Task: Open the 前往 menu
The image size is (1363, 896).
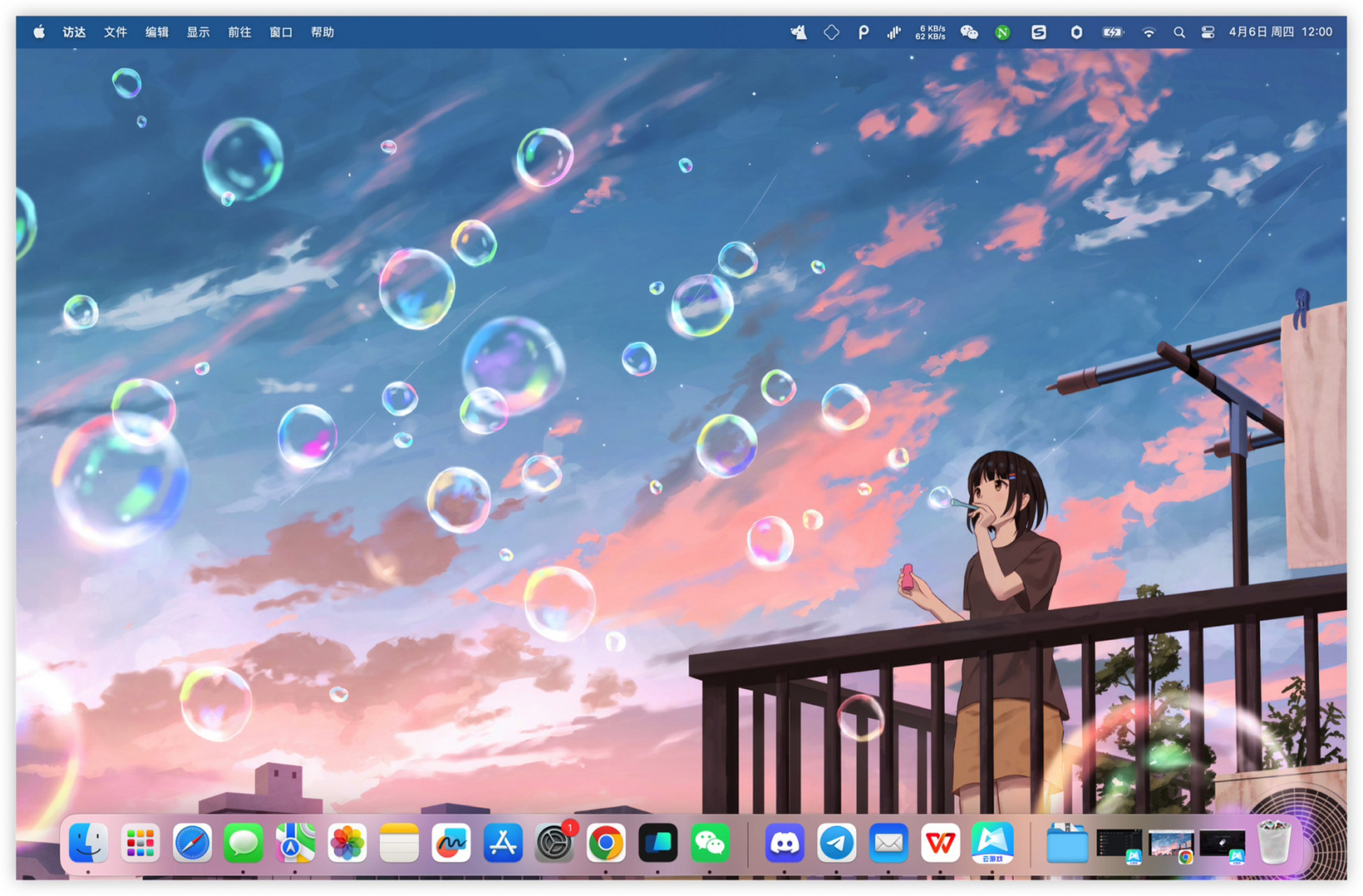Action: (239, 32)
